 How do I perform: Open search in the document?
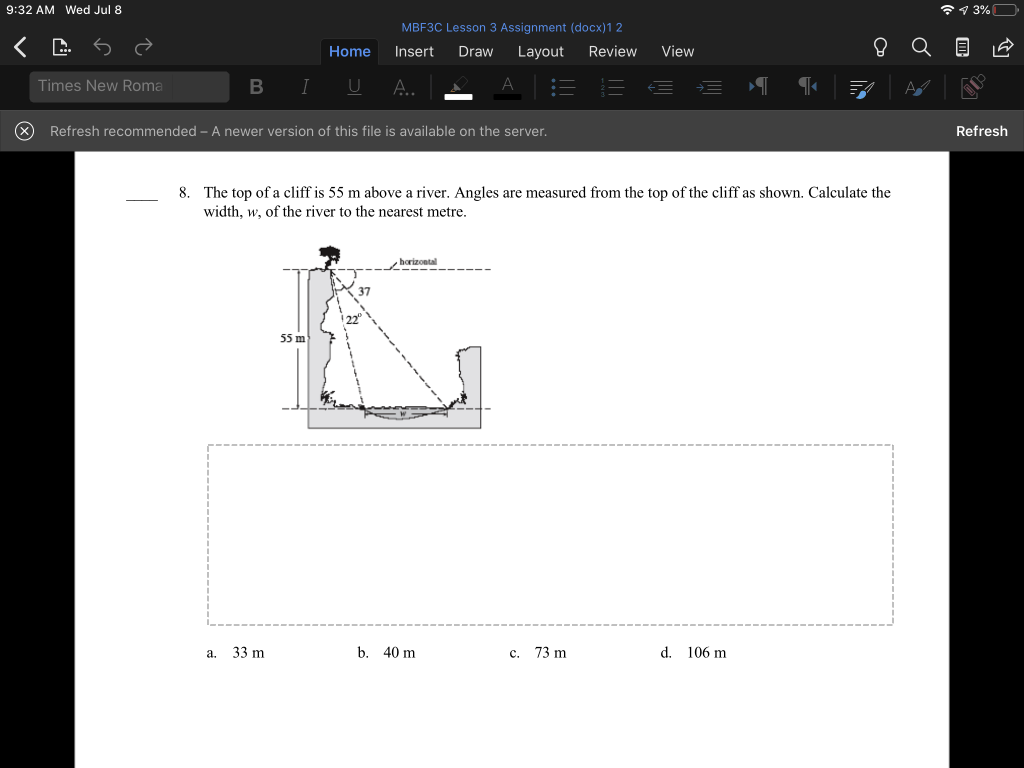[920, 46]
